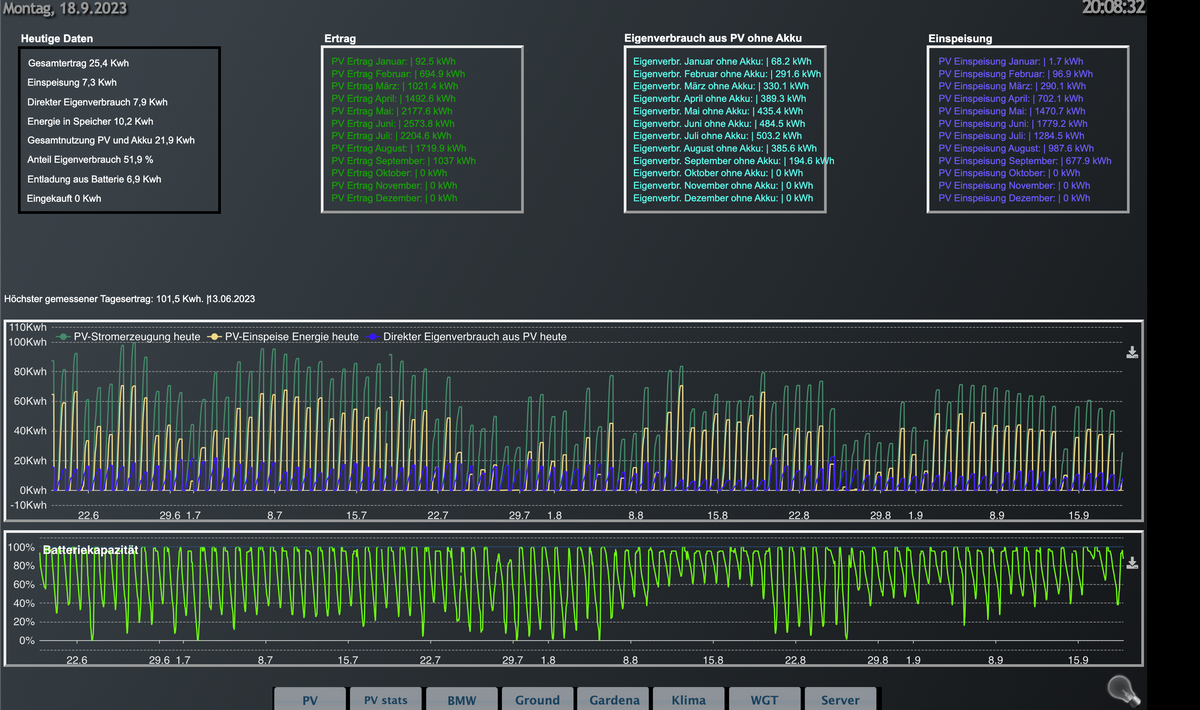Click Eigenverbr. Mai ohne Akku row

click(717, 111)
